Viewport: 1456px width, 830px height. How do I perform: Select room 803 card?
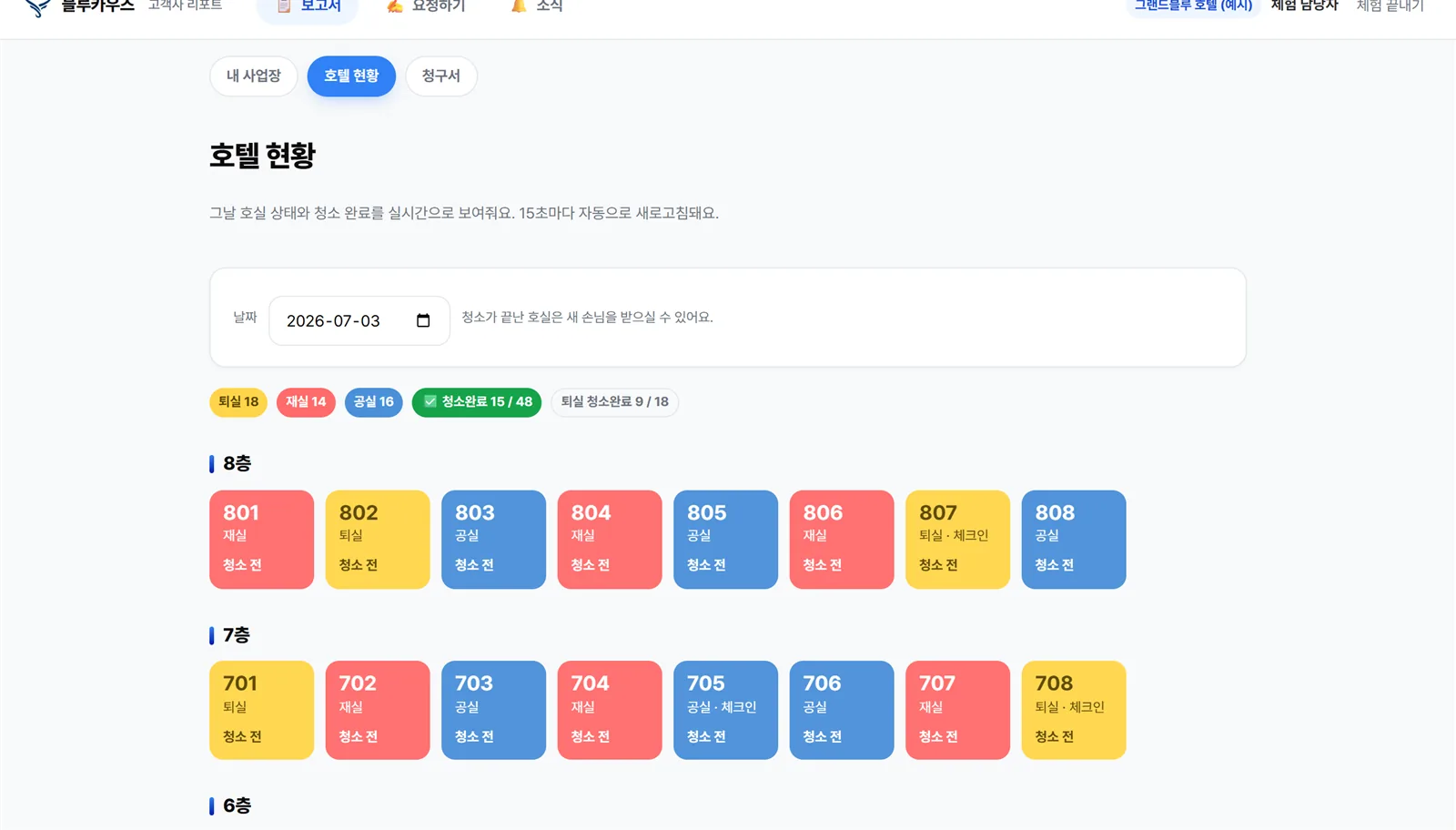(x=494, y=540)
